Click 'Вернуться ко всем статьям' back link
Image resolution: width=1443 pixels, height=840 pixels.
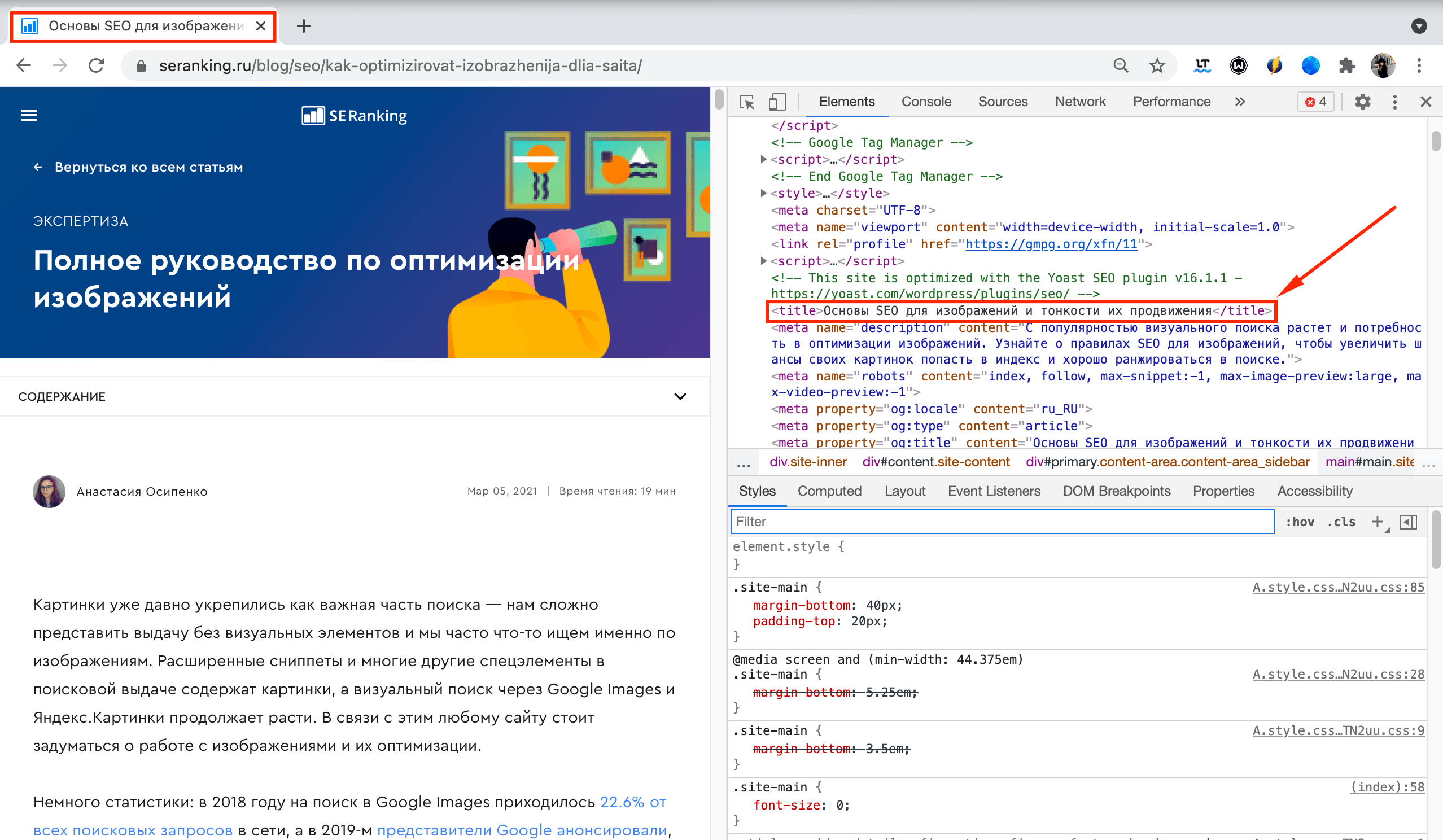pos(138,167)
